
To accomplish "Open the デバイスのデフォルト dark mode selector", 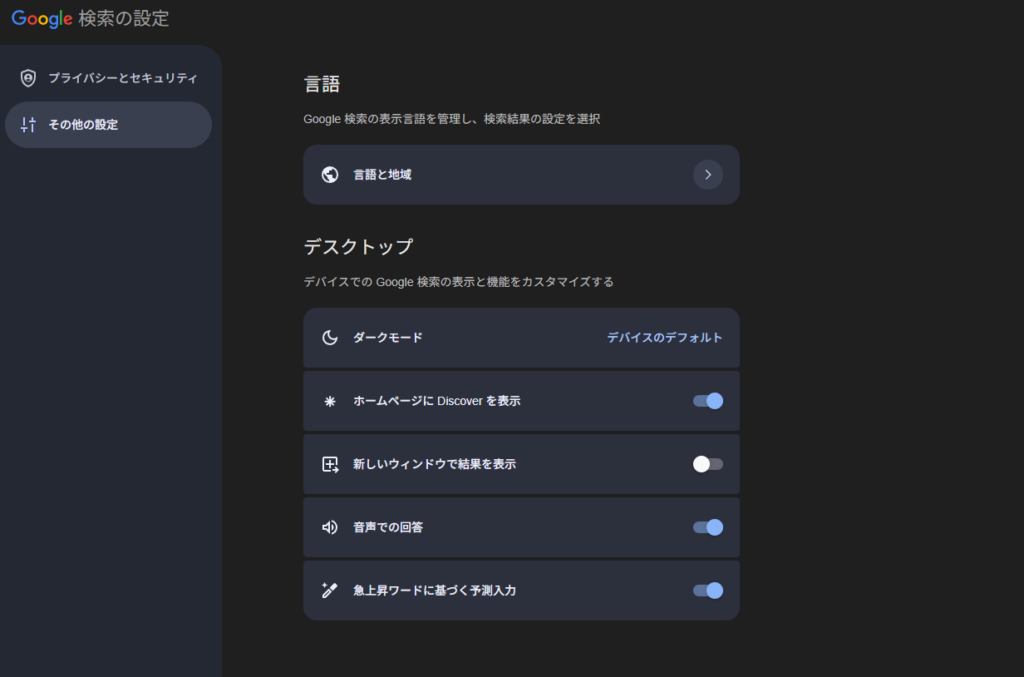I will [664, 338].
